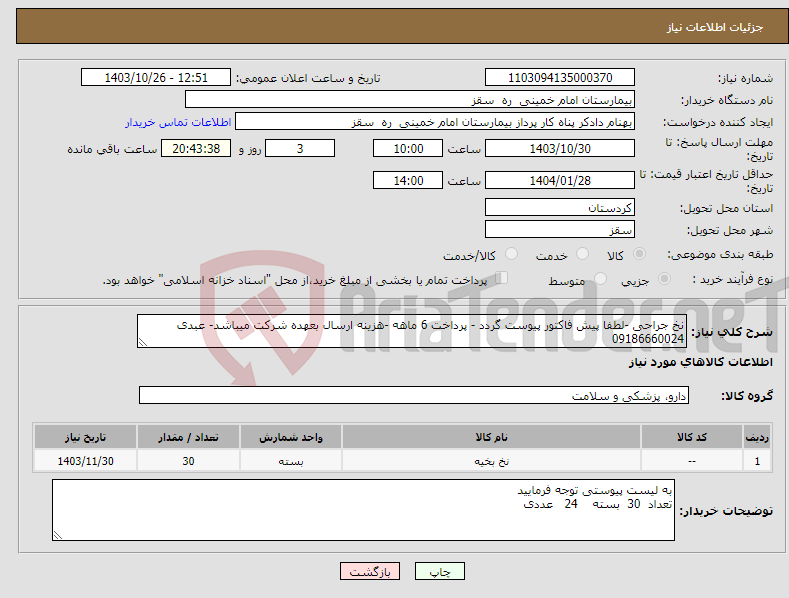Click the کد کالا column header
Viewport: 789px width, 598px height.
coord(692,437)
